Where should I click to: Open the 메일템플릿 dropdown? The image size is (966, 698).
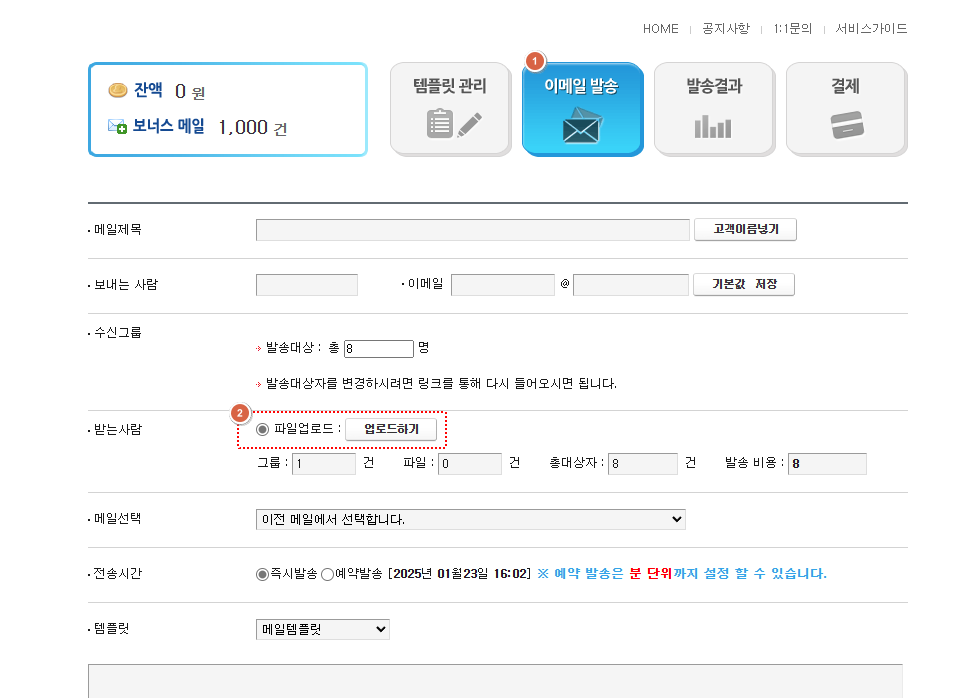pyautogui.click(x=323, y=629)
